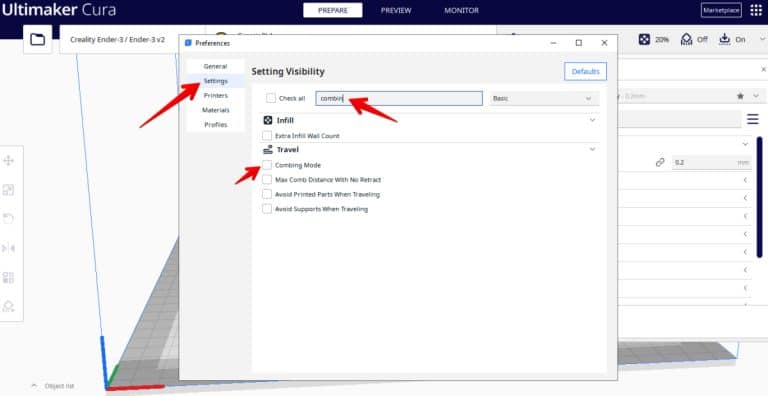The image size is (768, 396).
Task: Select the Scale tool in left toolbar
Action: pos(8,190)
